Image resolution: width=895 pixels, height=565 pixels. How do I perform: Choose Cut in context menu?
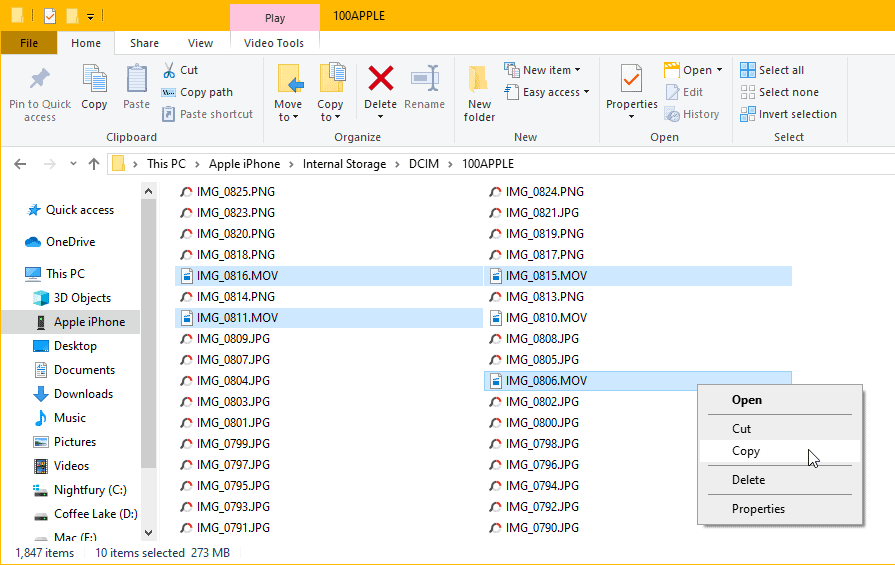[x=779, y=429]
